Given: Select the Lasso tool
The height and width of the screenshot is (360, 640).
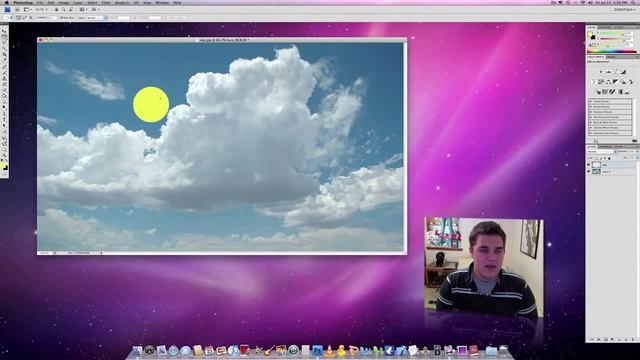Looking at the screenshot, I should point(4,42).
